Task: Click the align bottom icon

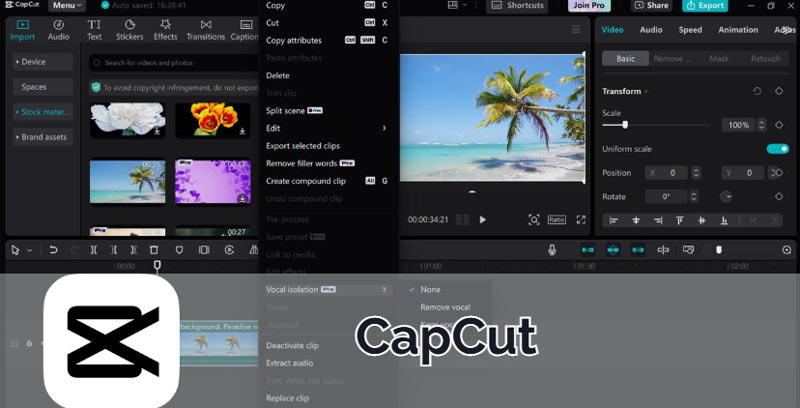Action: click(724, 220)
